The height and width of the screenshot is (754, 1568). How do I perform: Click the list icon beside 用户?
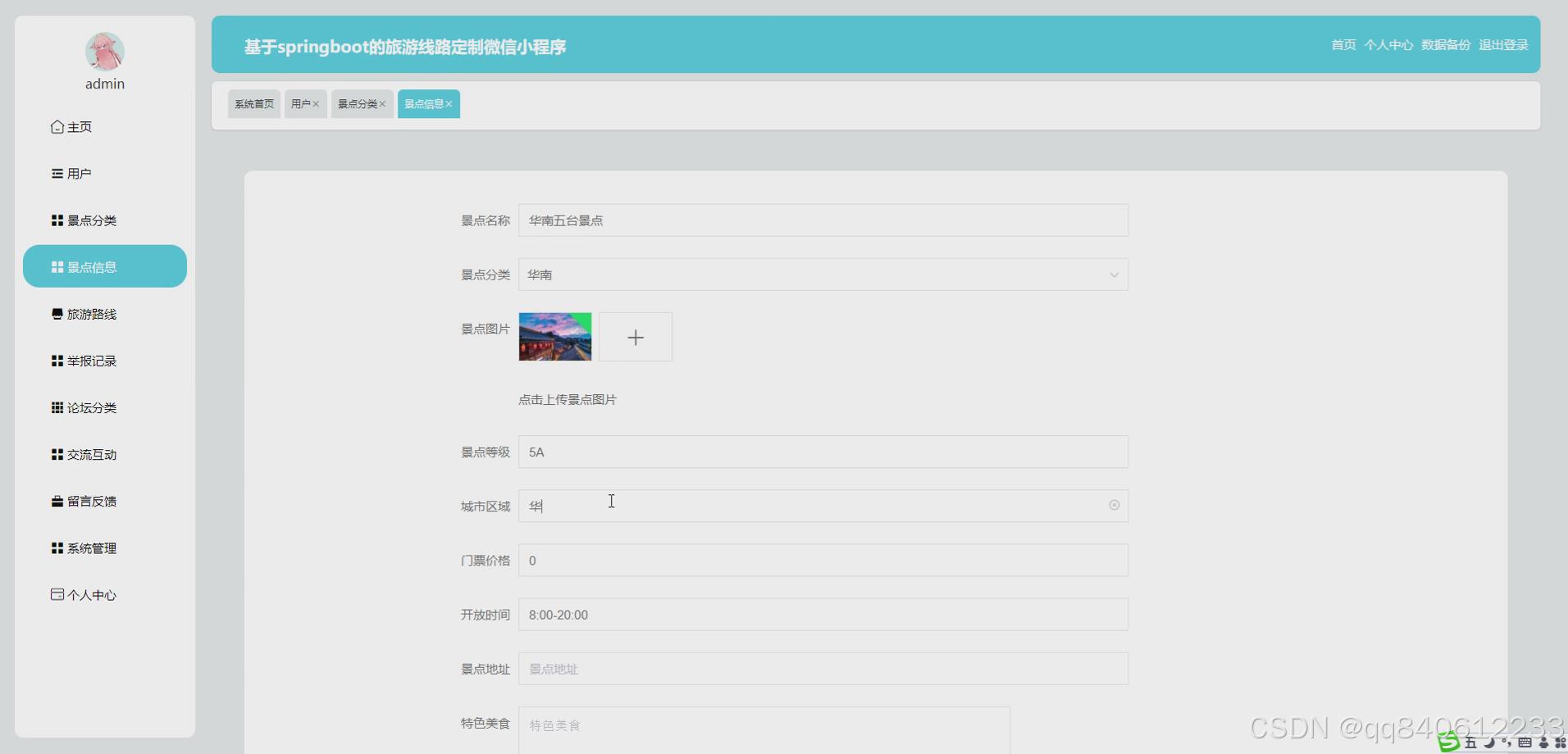(57, 174)
